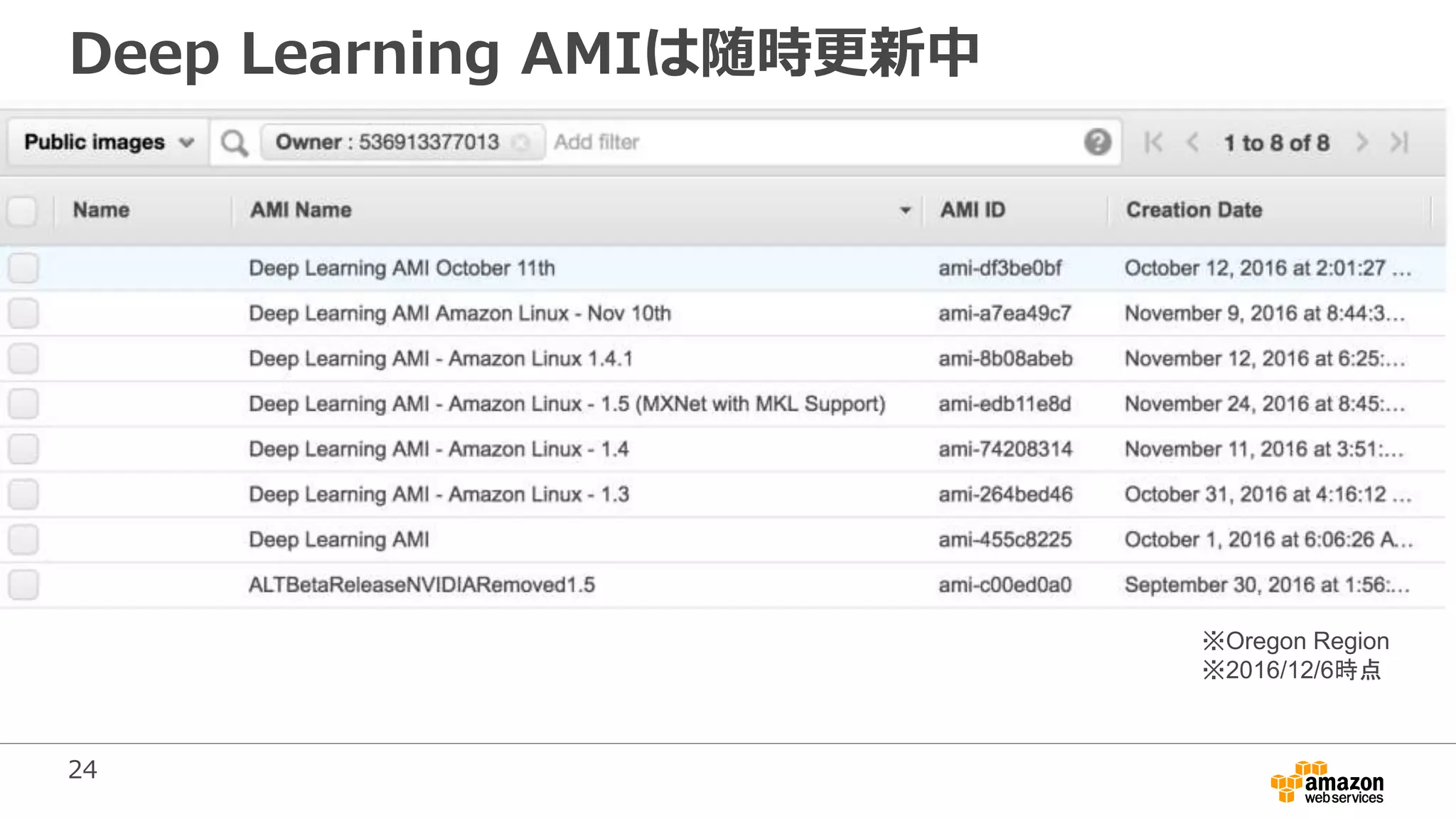Click creation date October 12, 2016
This screenshot has height=819, width=1456.
(1268, 269)
